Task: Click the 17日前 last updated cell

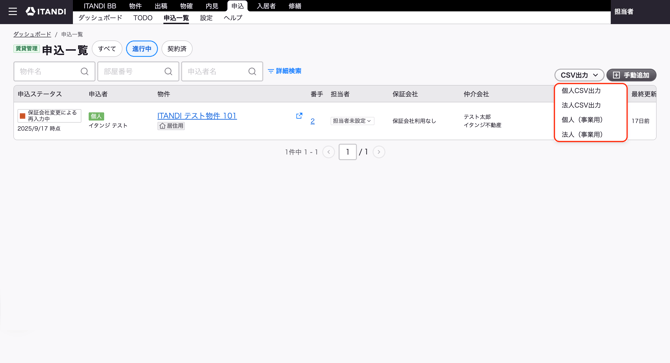Action: 640,121
